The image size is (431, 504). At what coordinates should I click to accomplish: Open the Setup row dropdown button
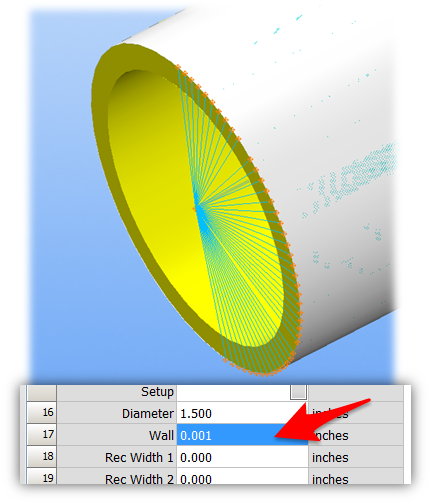[x=298, y=392]
